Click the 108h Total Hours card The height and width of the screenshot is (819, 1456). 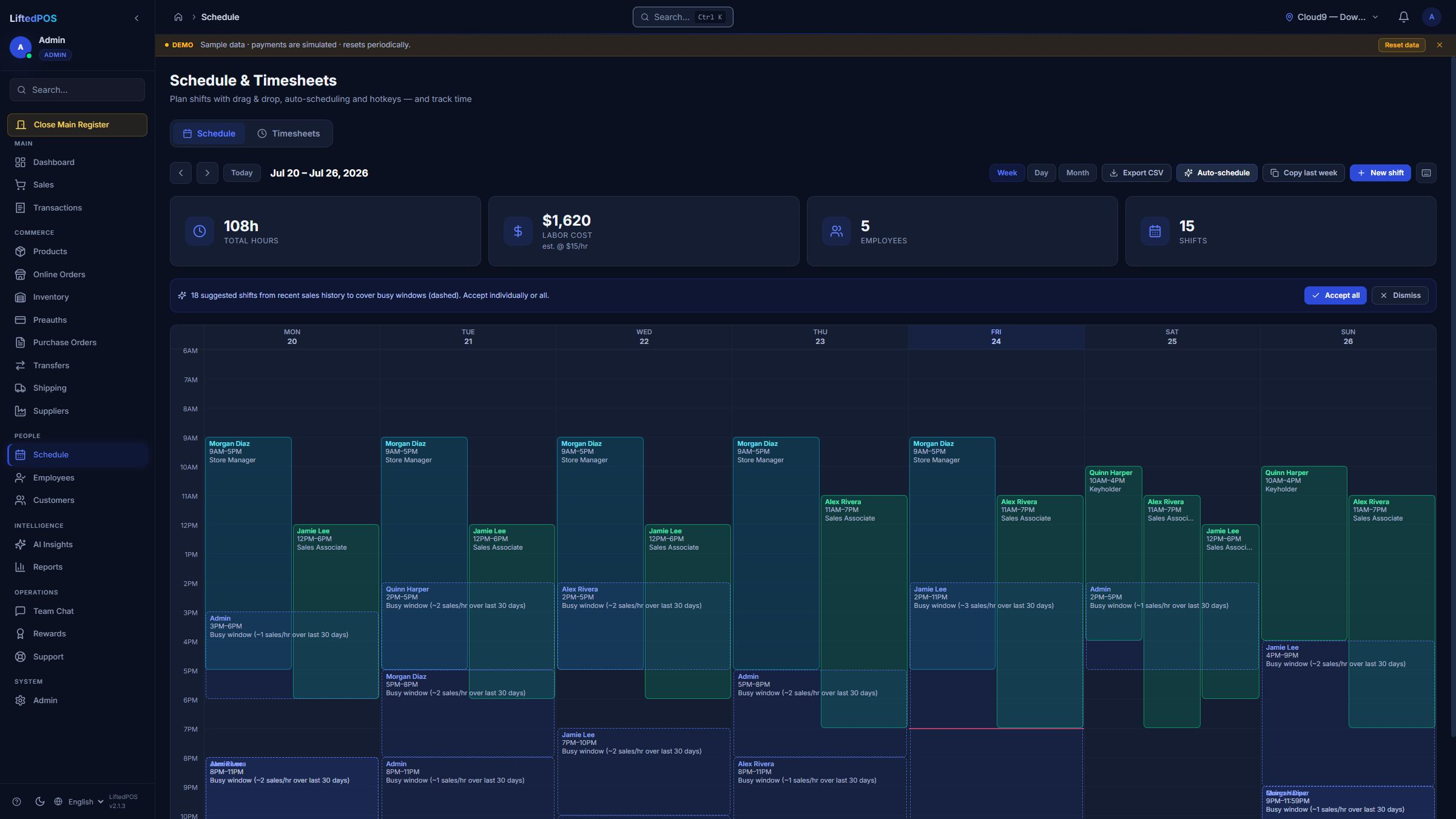coord(325,231)
